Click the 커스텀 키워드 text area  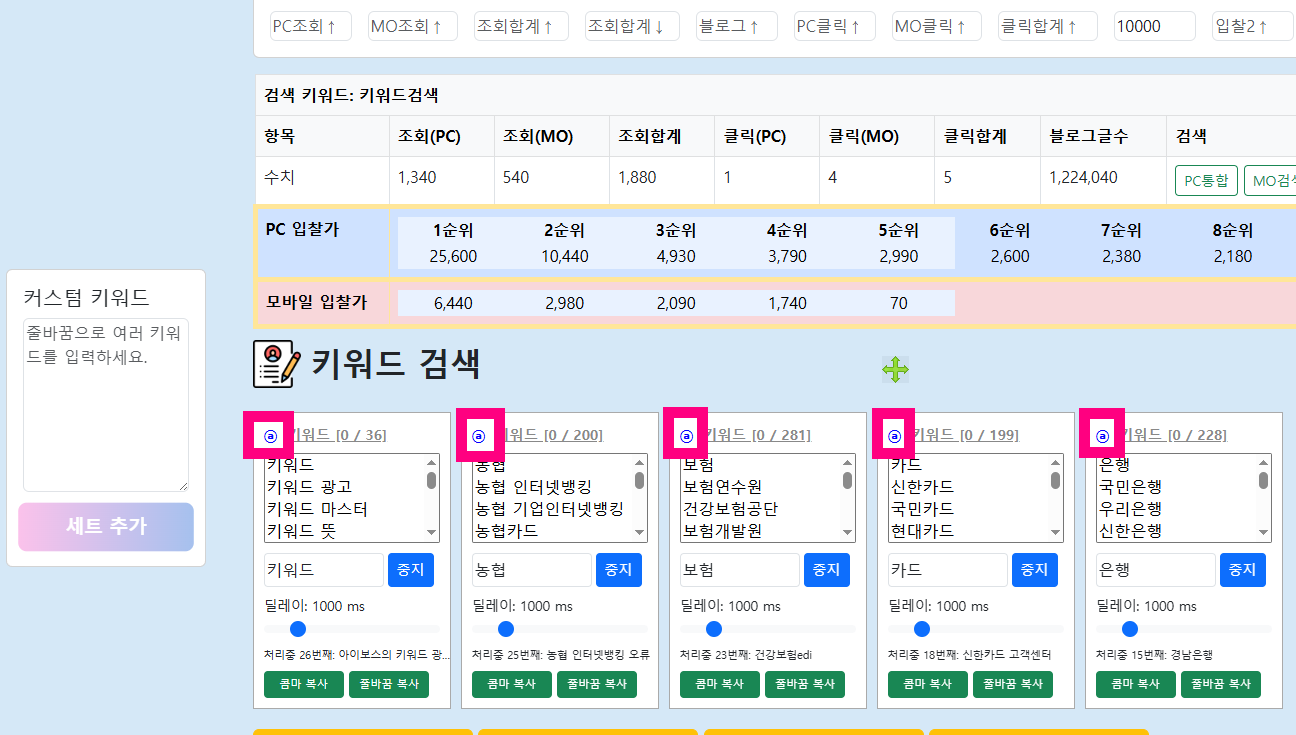[x=106, y=405]
